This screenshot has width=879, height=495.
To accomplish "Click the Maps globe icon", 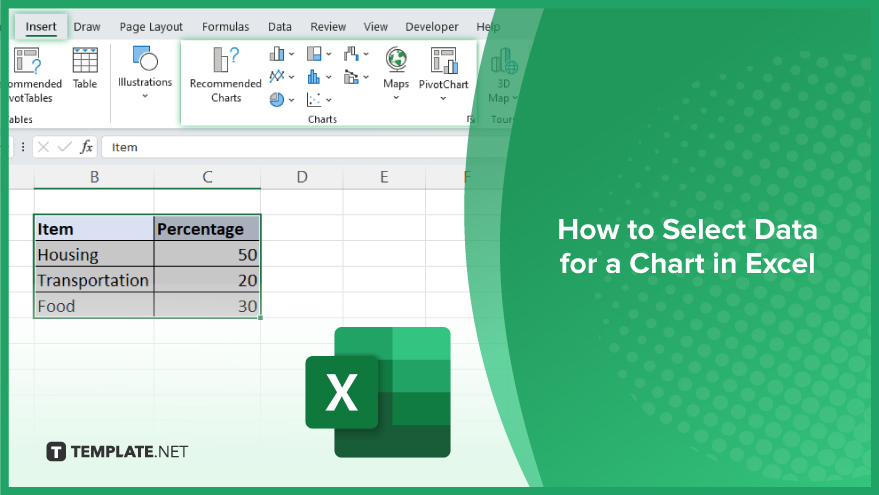I will [396, 59].
